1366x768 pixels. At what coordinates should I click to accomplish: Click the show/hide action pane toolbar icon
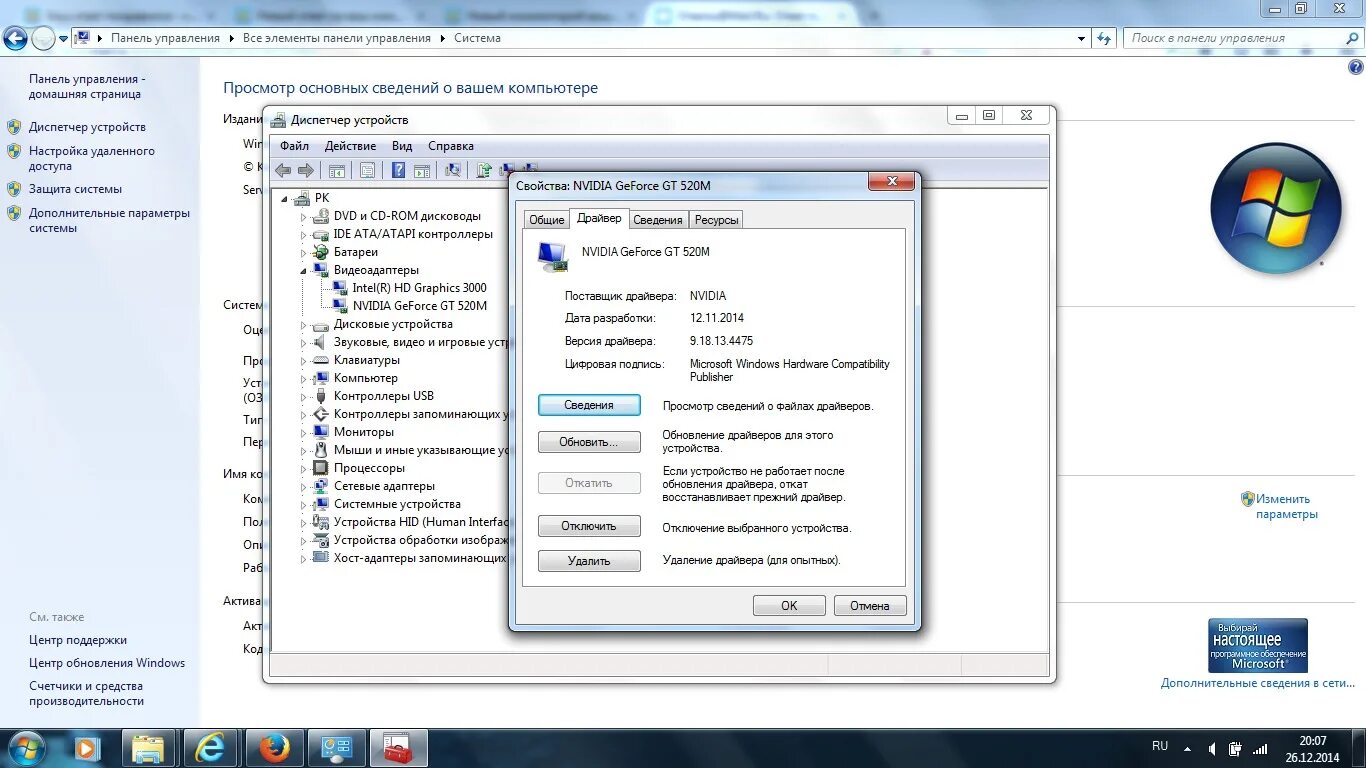[x=422, y=170]
